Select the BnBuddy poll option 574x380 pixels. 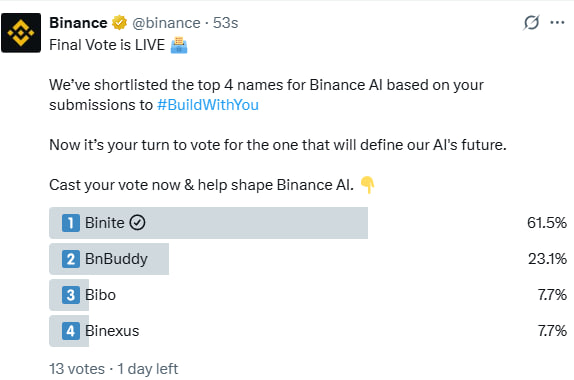click(x=308, y=259)
